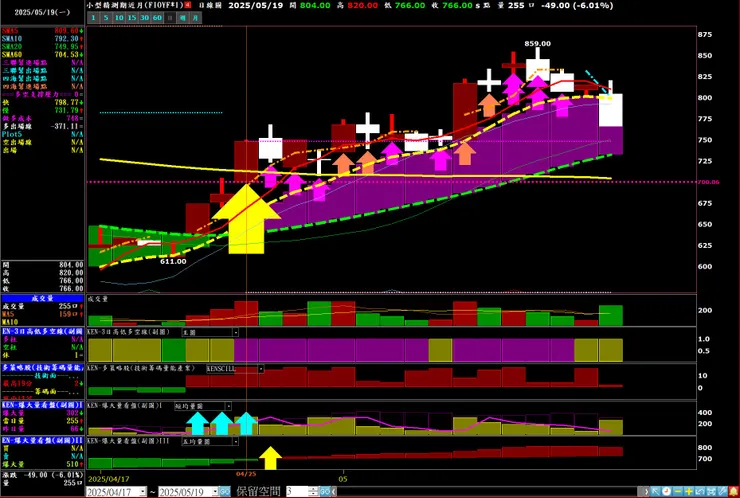Select the KEN-爆大量看盤(副圖)I left header
This screenshot has height=498, width=740.
42,405
